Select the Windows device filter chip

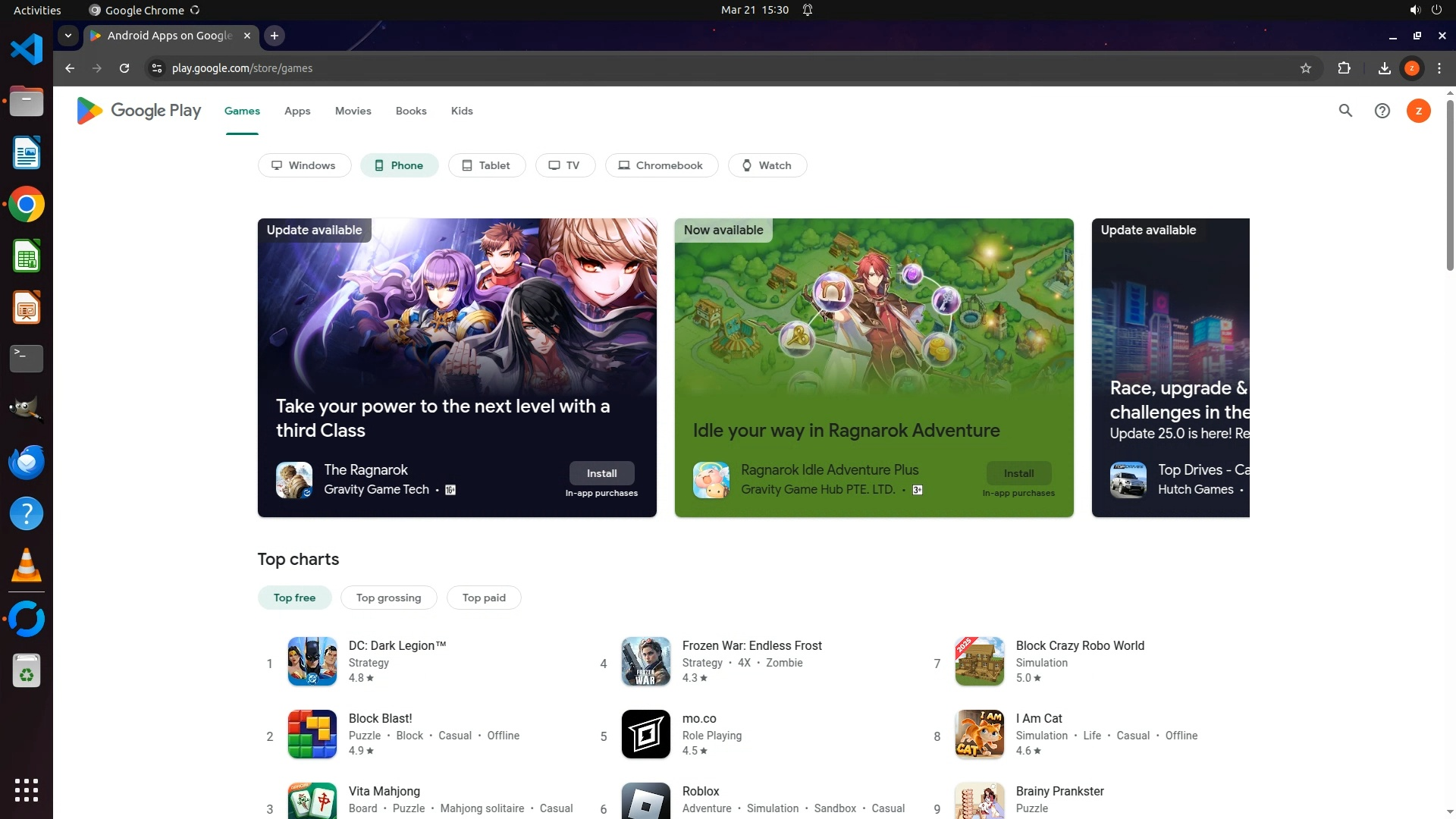304,165
